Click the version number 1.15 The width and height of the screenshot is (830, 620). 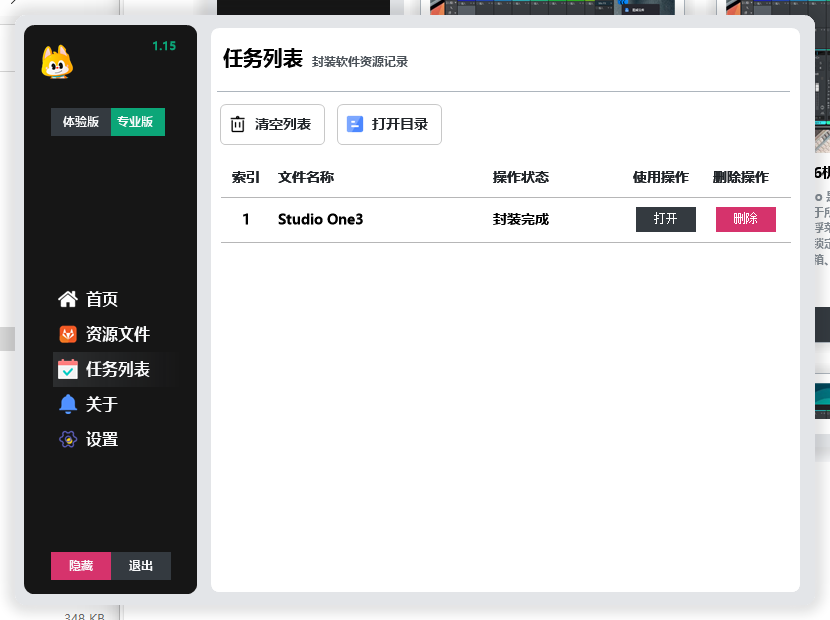click(x=163, y=45)
